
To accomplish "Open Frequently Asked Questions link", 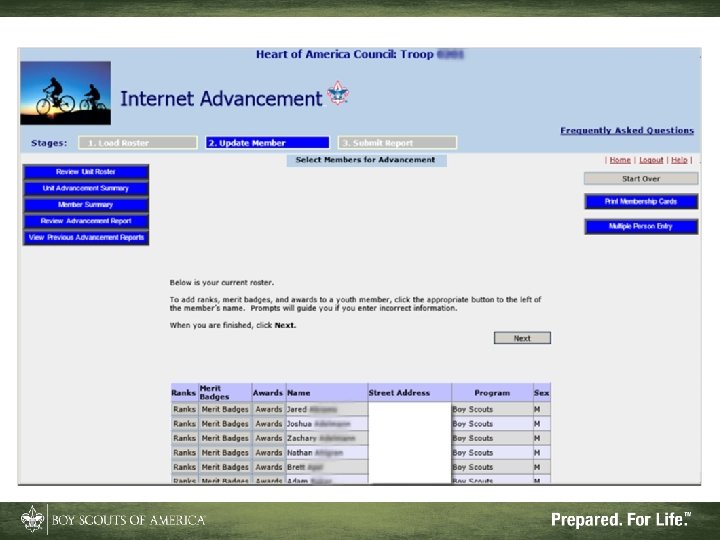I will click(627, 130).
